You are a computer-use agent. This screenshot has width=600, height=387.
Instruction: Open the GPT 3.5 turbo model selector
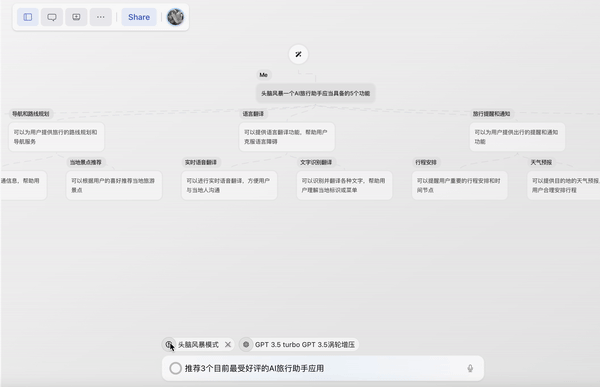[299, 345]
